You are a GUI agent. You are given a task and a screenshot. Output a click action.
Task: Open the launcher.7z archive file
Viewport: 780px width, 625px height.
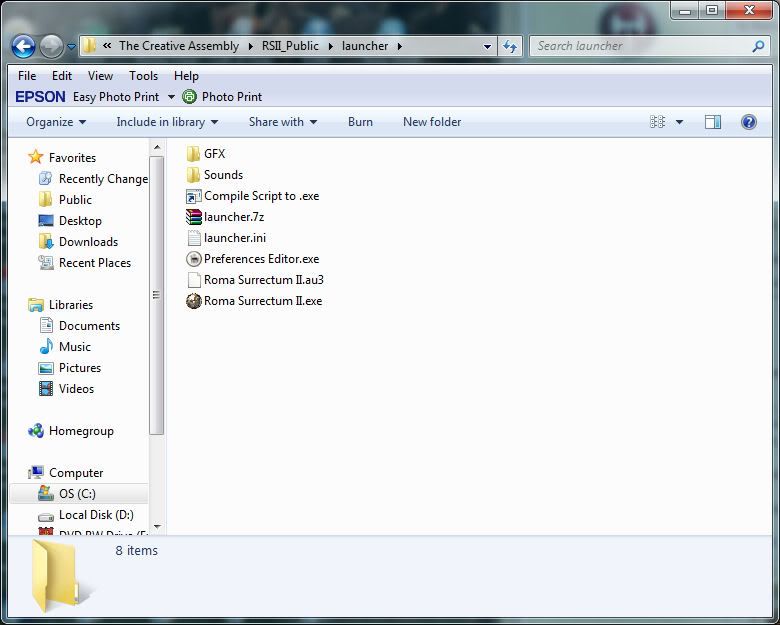[233, 217]
